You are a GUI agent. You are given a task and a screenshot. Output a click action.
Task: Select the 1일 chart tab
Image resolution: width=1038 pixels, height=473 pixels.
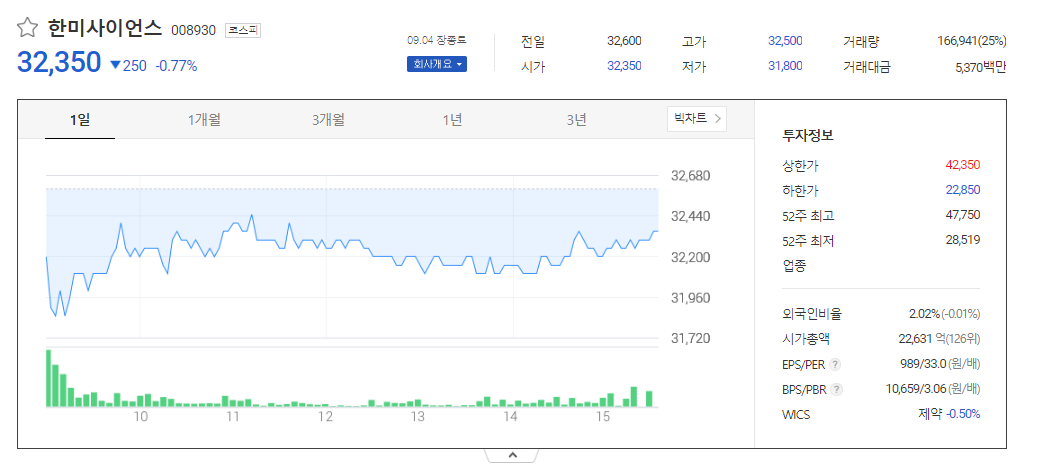click(80, 120)
